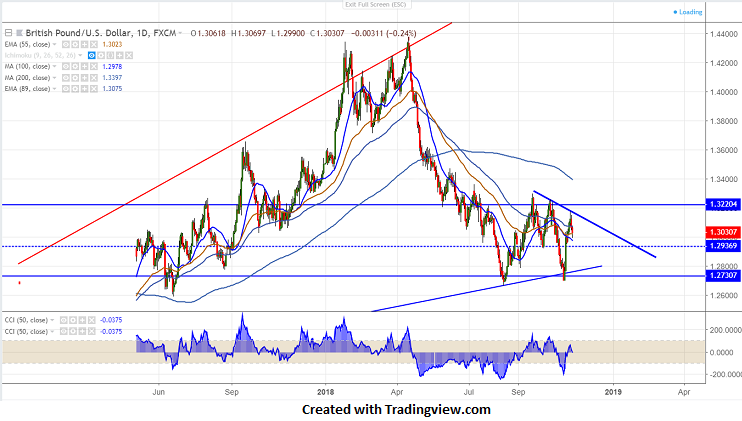Toggle visibility of the lower CCI indicator
This screenshot has height=421, width=742.
coord(63,331)
